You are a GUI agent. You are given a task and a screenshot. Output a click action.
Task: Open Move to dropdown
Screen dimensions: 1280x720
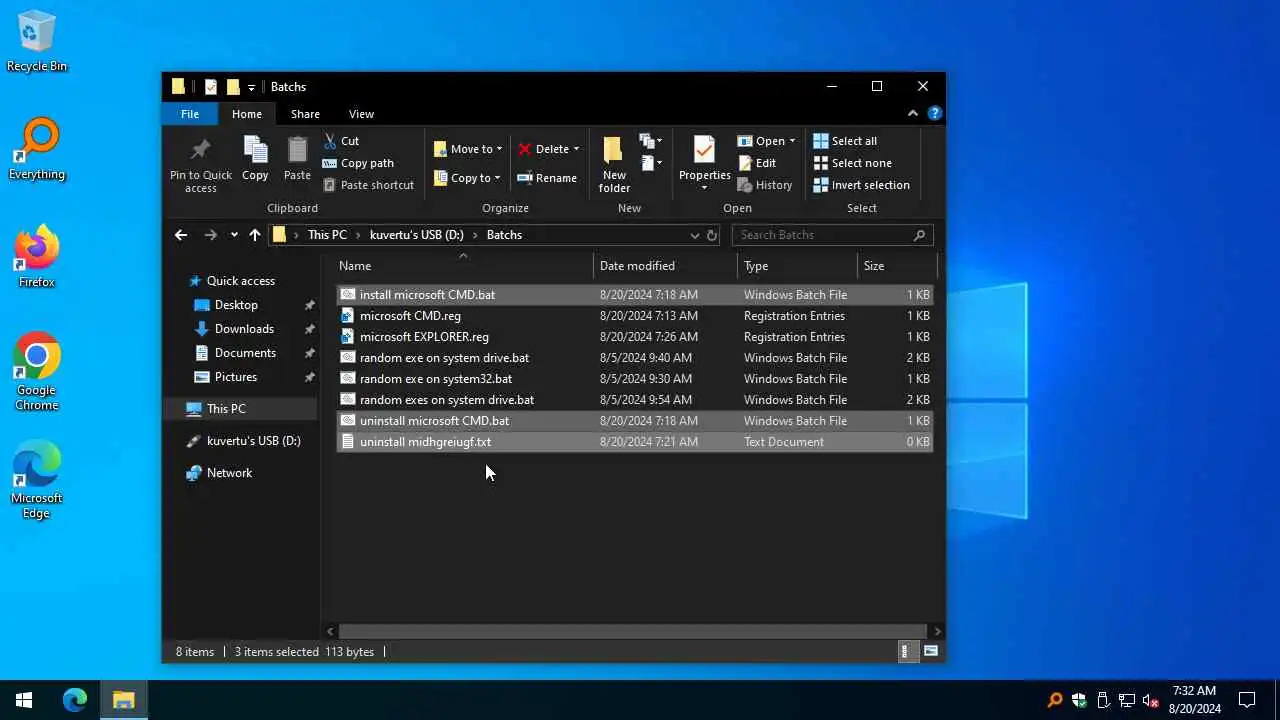468,149
